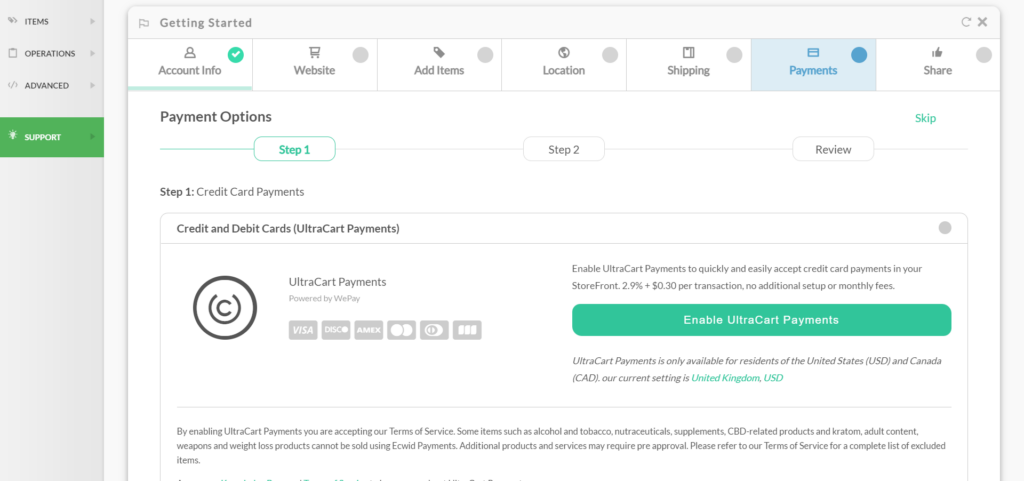Image resolution: width=1024 pixels, height=481 pixels.
Task: Click Account Info green completed checkmark
Action: [236, 55]
